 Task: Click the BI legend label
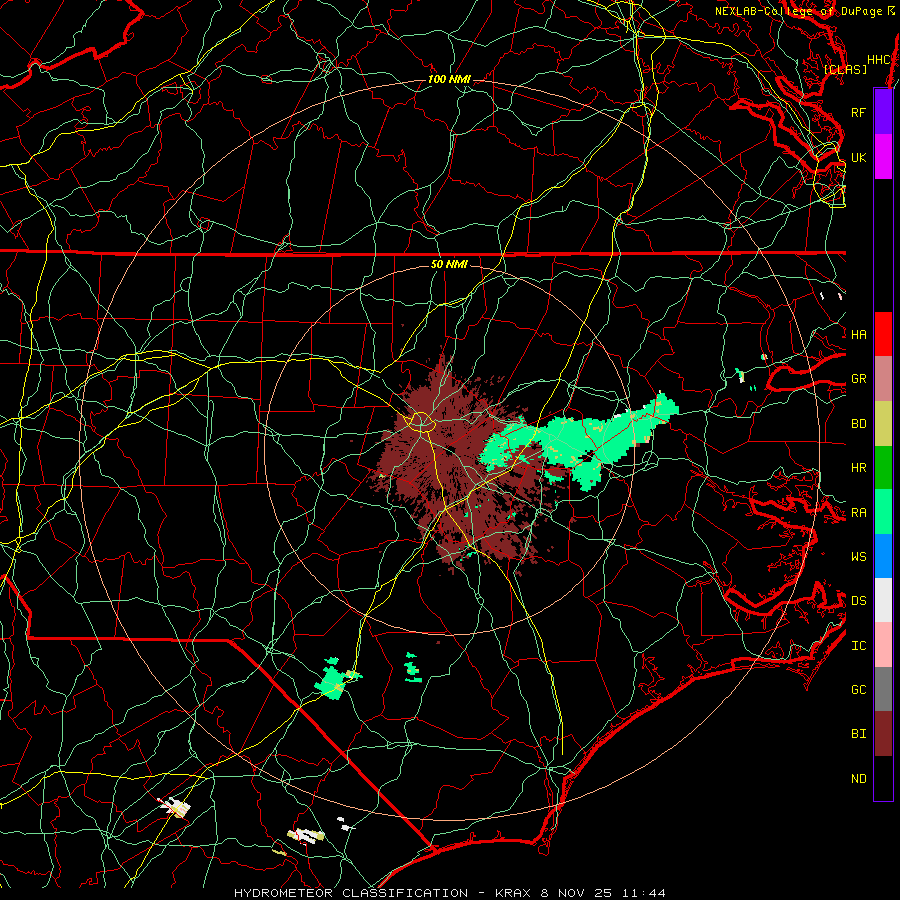tap(858, 734)
